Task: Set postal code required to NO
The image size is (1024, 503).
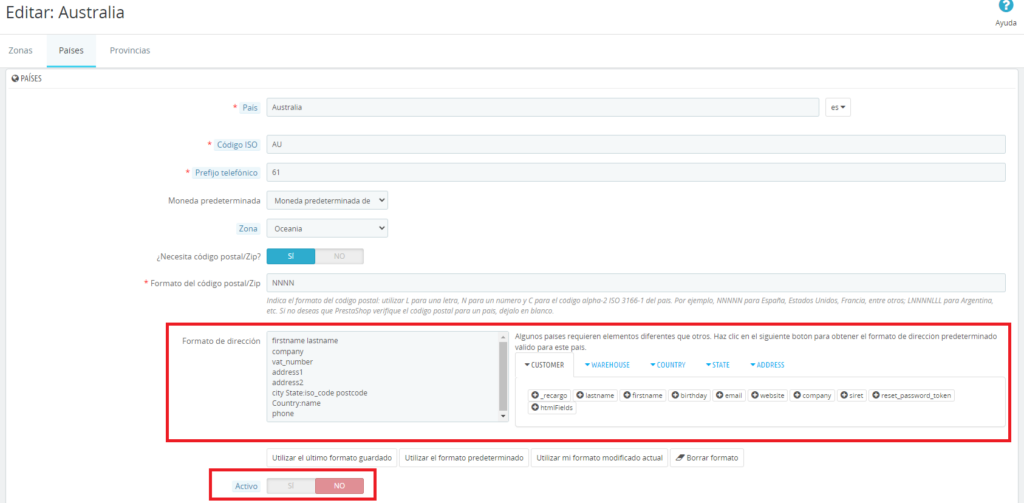Action: pyautogui.click(x=340, y=256)
